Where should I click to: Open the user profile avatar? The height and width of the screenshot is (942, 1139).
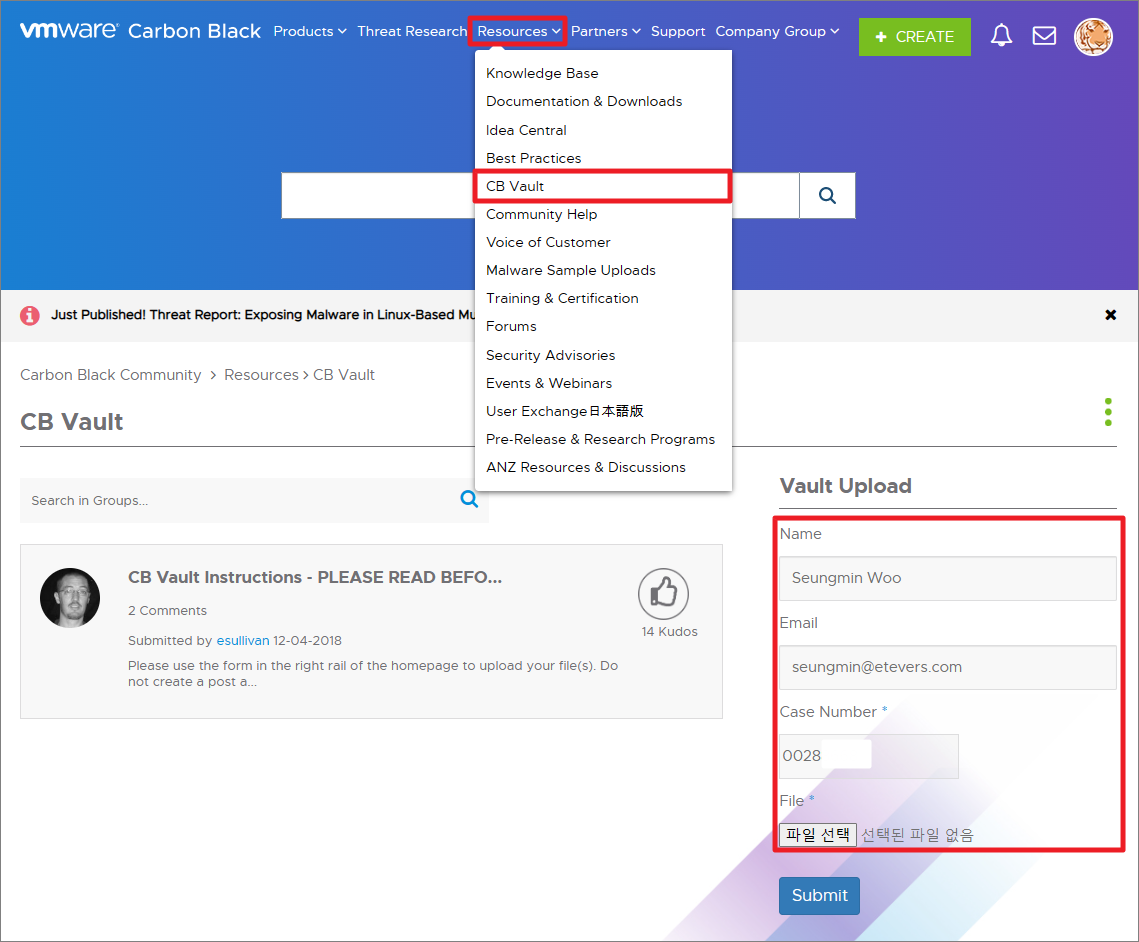click(1093, 36)
